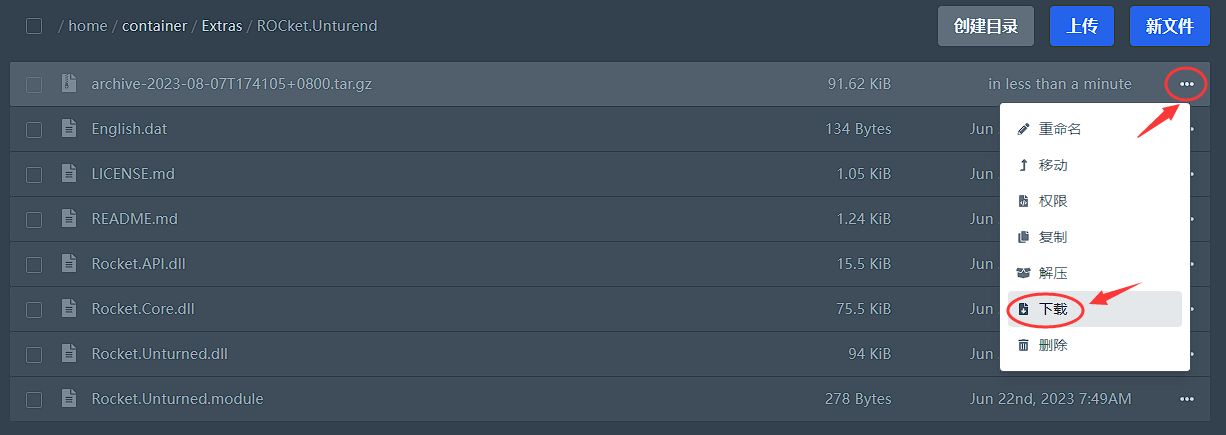Go to Extras in breadcrumb path
Image resolution: width=1226 pixels, height=435 pixels.
point(222,26)
